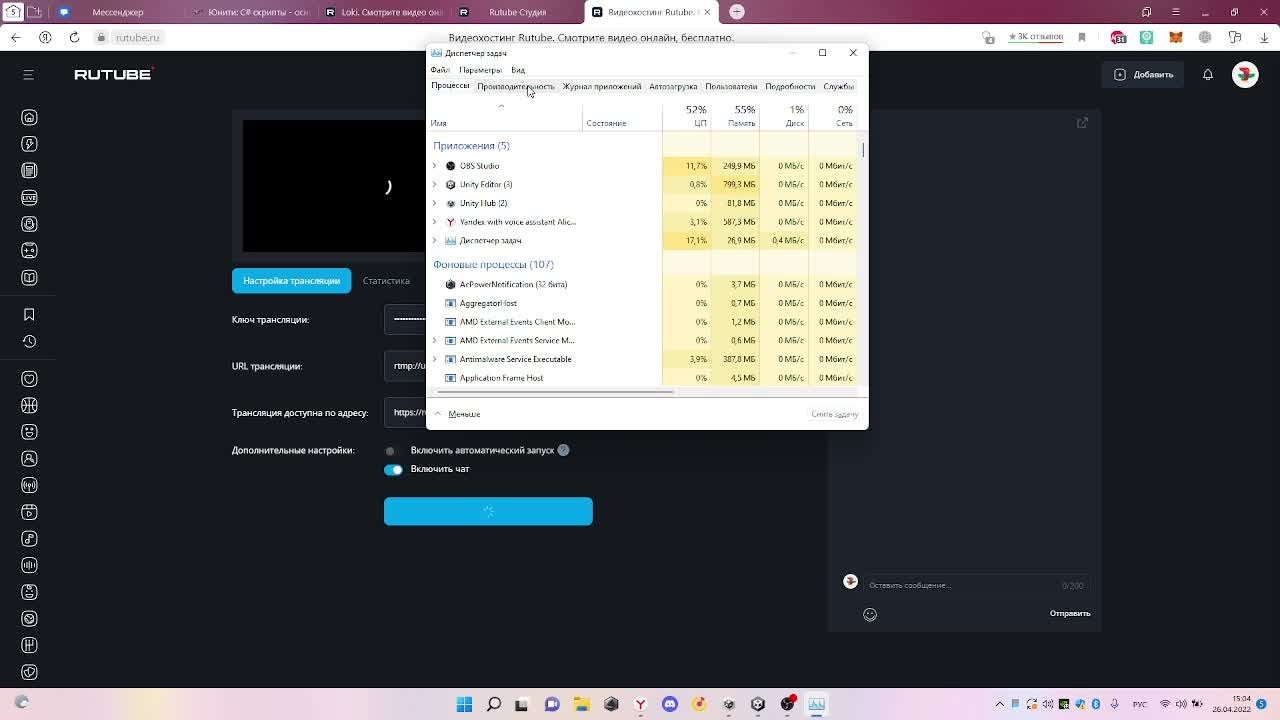The width and height of the screenshot is (1280, 720).
Task: Open Windows taskbar search
Action: pos(493,704)
